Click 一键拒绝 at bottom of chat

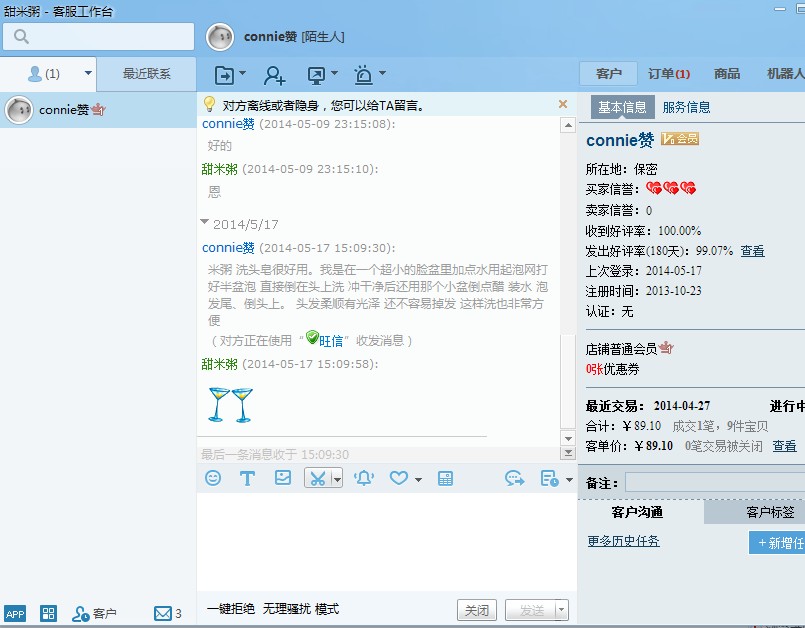pyautogui.click(x=231, y=609)
